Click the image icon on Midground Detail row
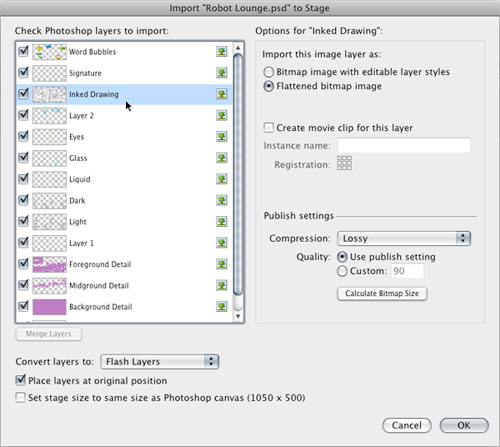This screenshot has width=500, height=447. 222,286
